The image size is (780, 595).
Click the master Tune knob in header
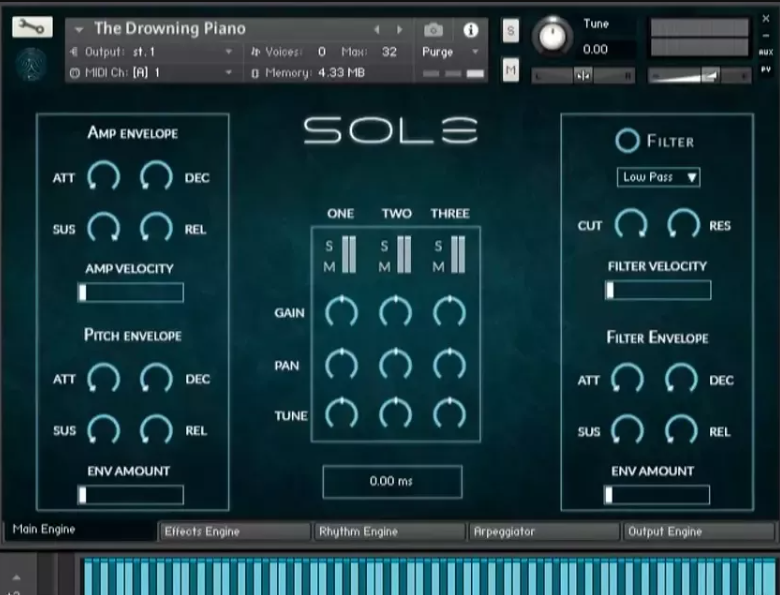[x=552, y=36]
